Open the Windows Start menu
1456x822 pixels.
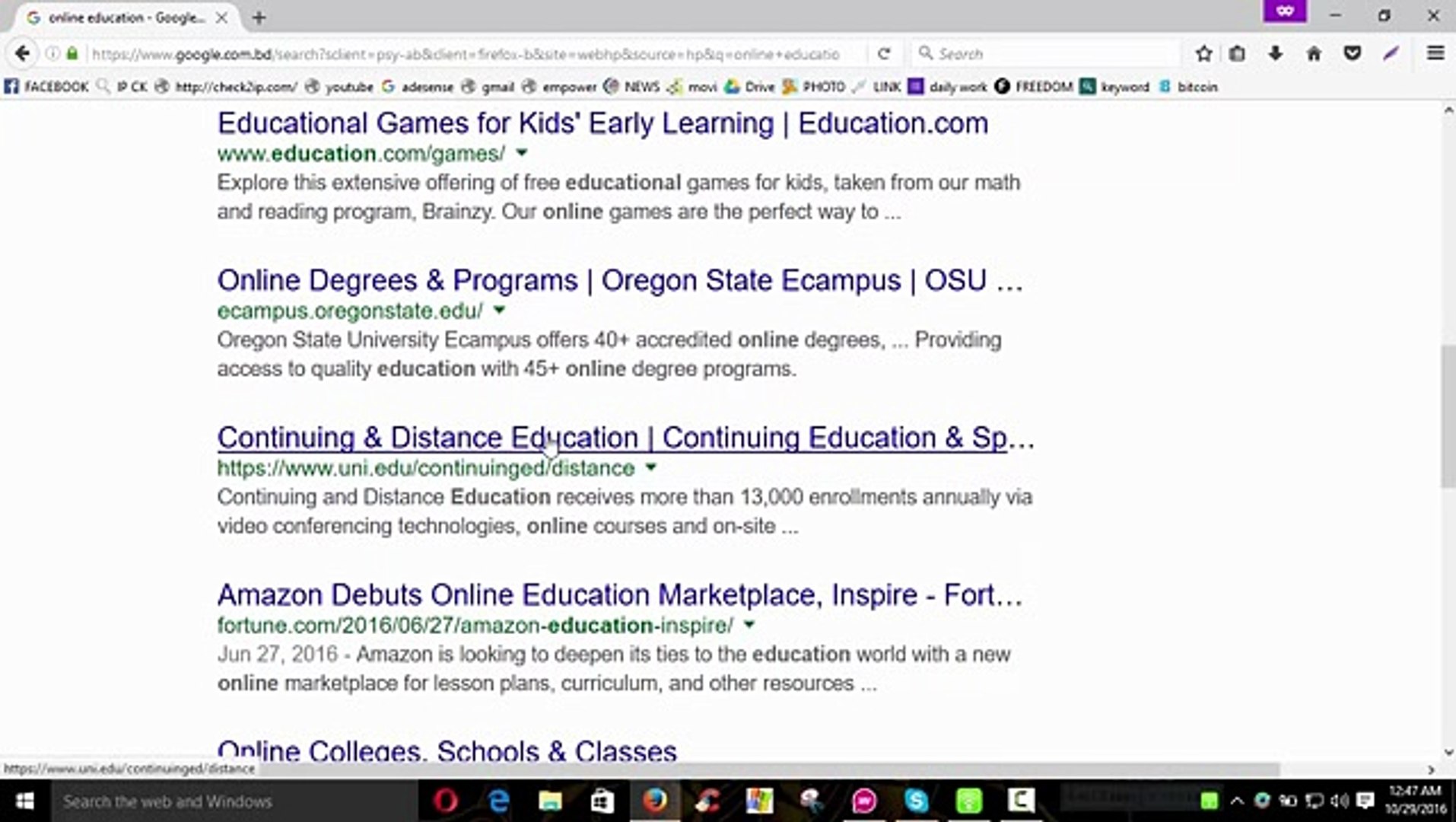(x=24, y=801)
